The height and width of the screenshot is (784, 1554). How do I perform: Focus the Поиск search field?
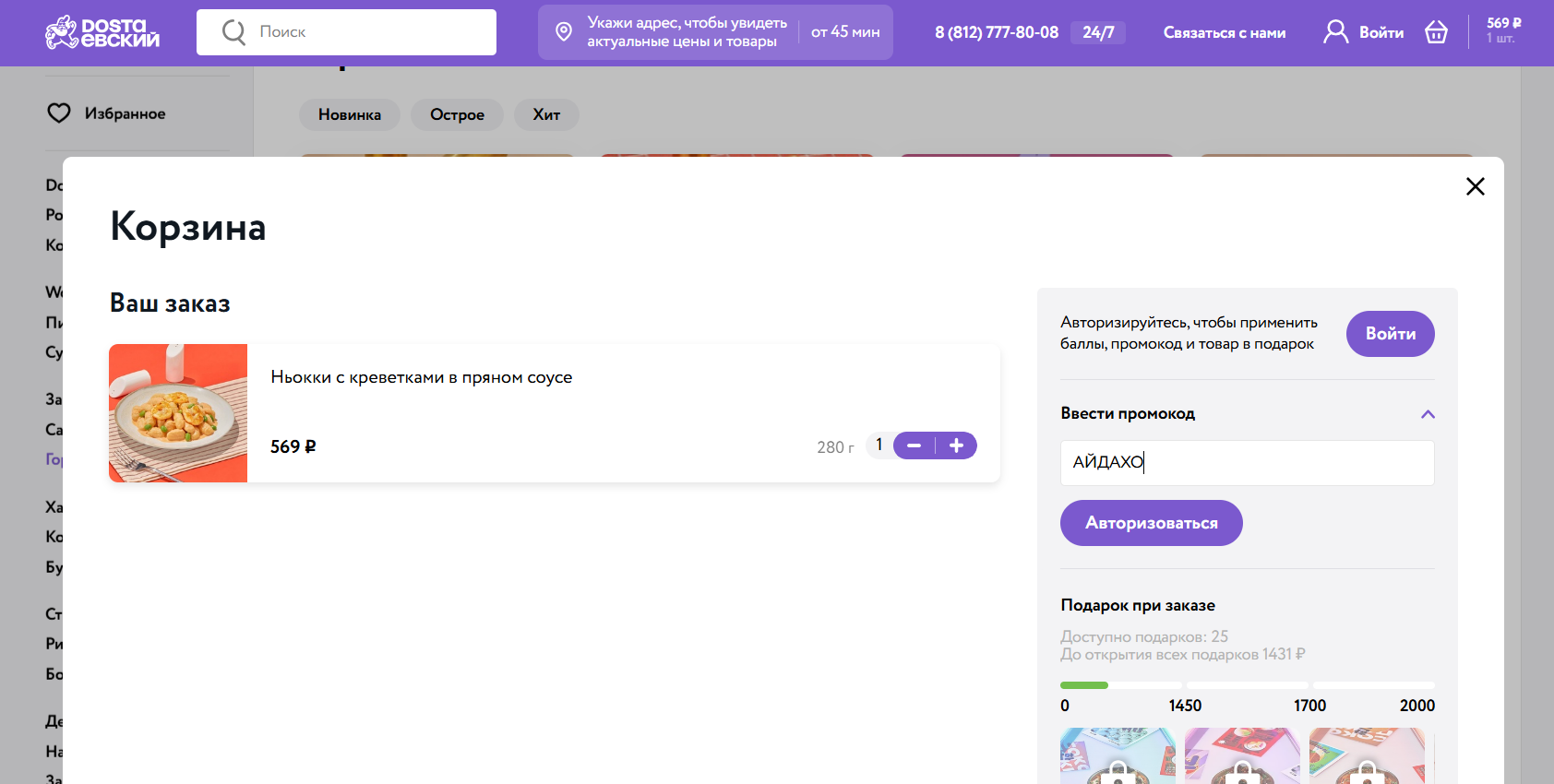coord(346,32)
